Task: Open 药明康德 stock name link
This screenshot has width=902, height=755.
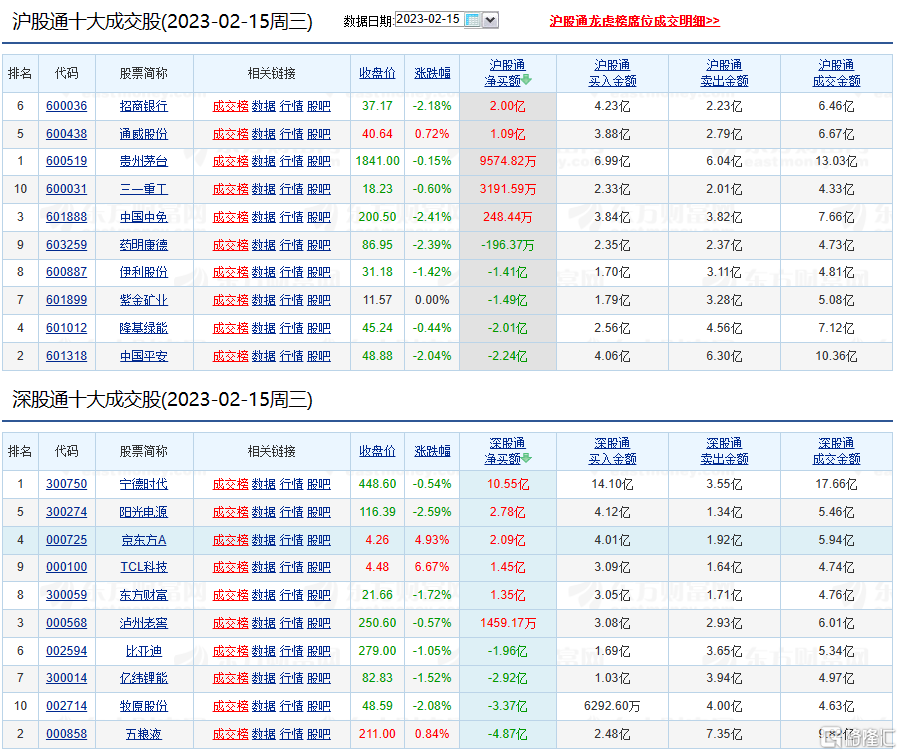Action: coord(144,245)
